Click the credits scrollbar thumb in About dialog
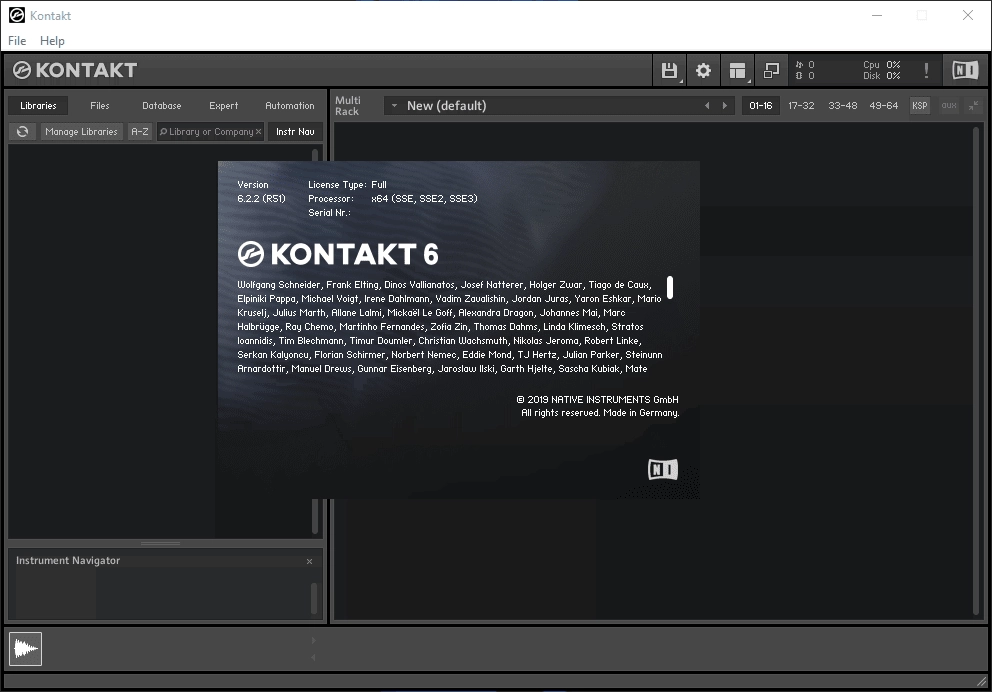Screen dimensions: 992x692 coord(670,287)
